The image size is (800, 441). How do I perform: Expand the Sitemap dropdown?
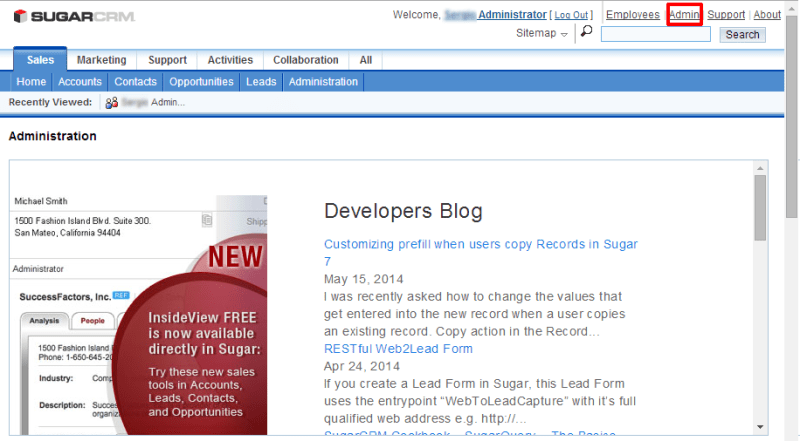pos(542,34)
